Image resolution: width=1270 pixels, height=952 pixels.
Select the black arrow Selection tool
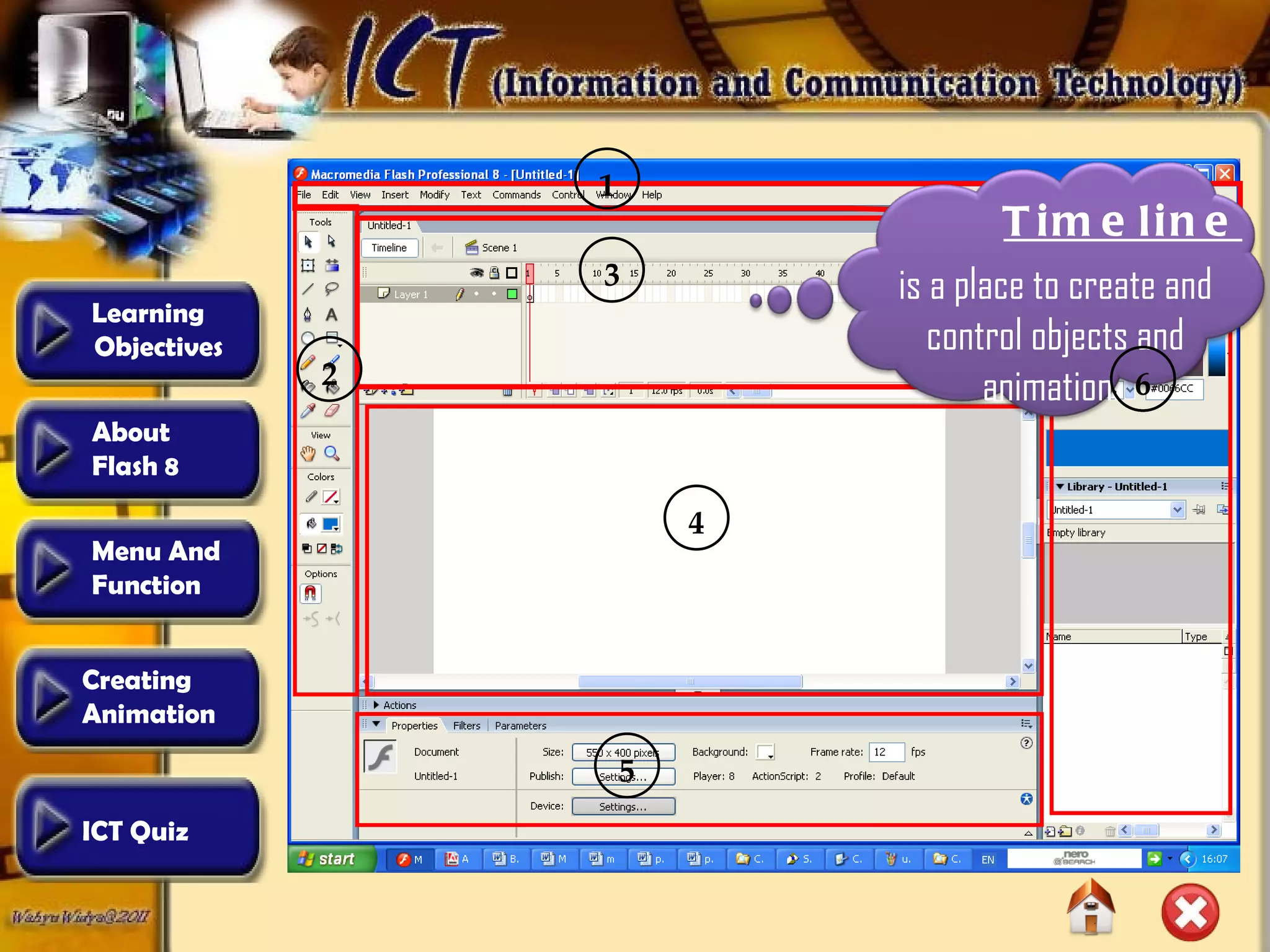click(308, 242)
